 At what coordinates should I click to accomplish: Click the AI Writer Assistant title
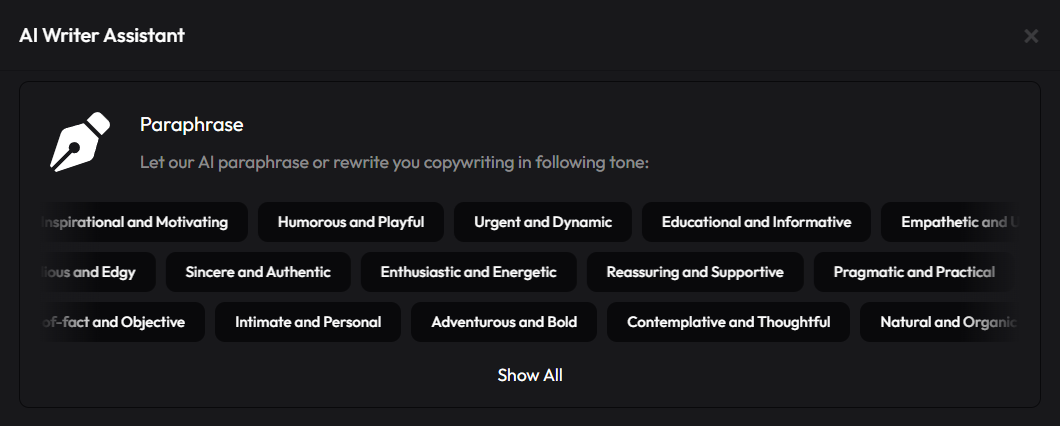click(x=102, y=36)
